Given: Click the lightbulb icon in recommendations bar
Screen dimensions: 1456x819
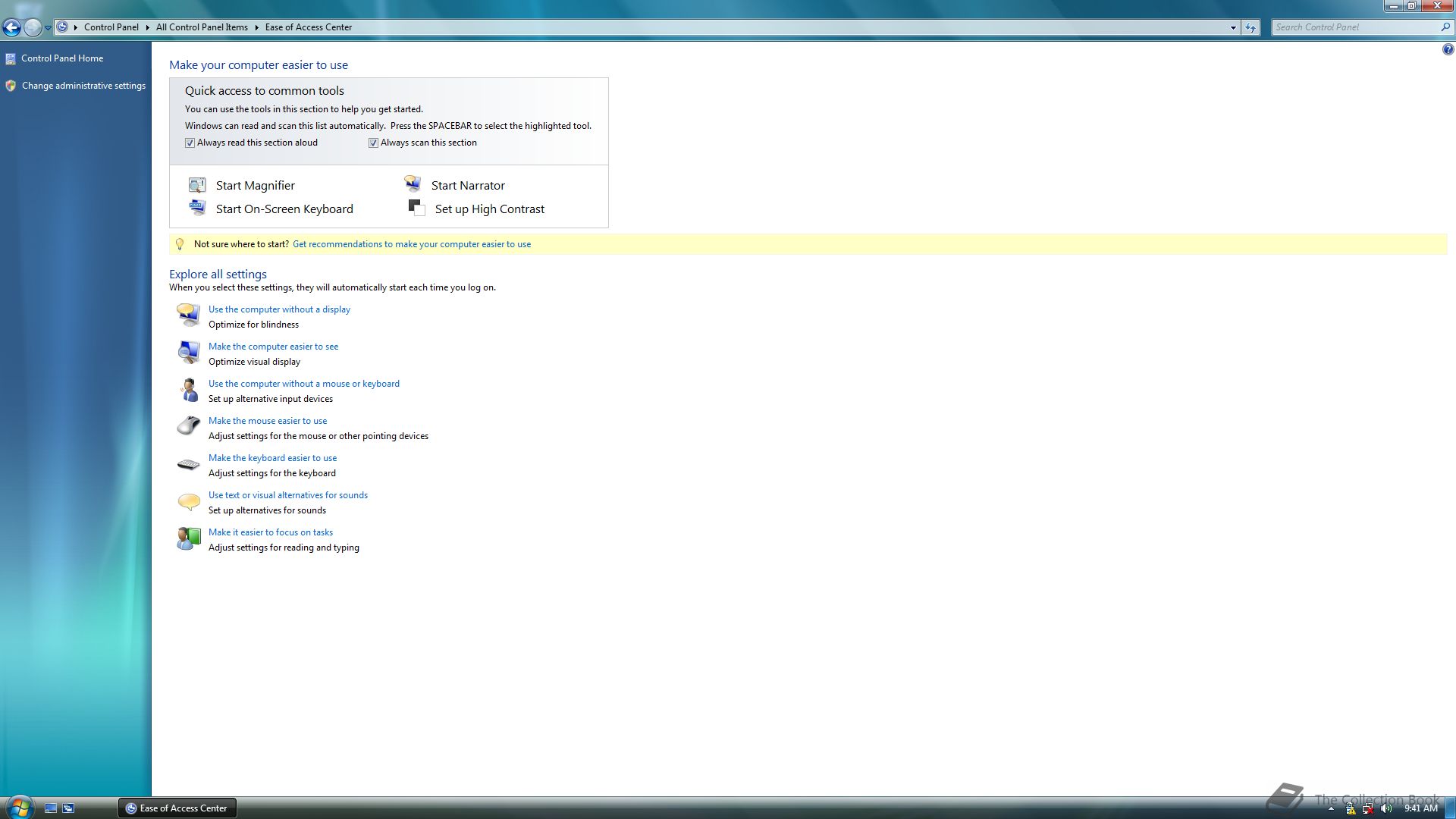Looking at the screenshot, I should pos(180,244).
